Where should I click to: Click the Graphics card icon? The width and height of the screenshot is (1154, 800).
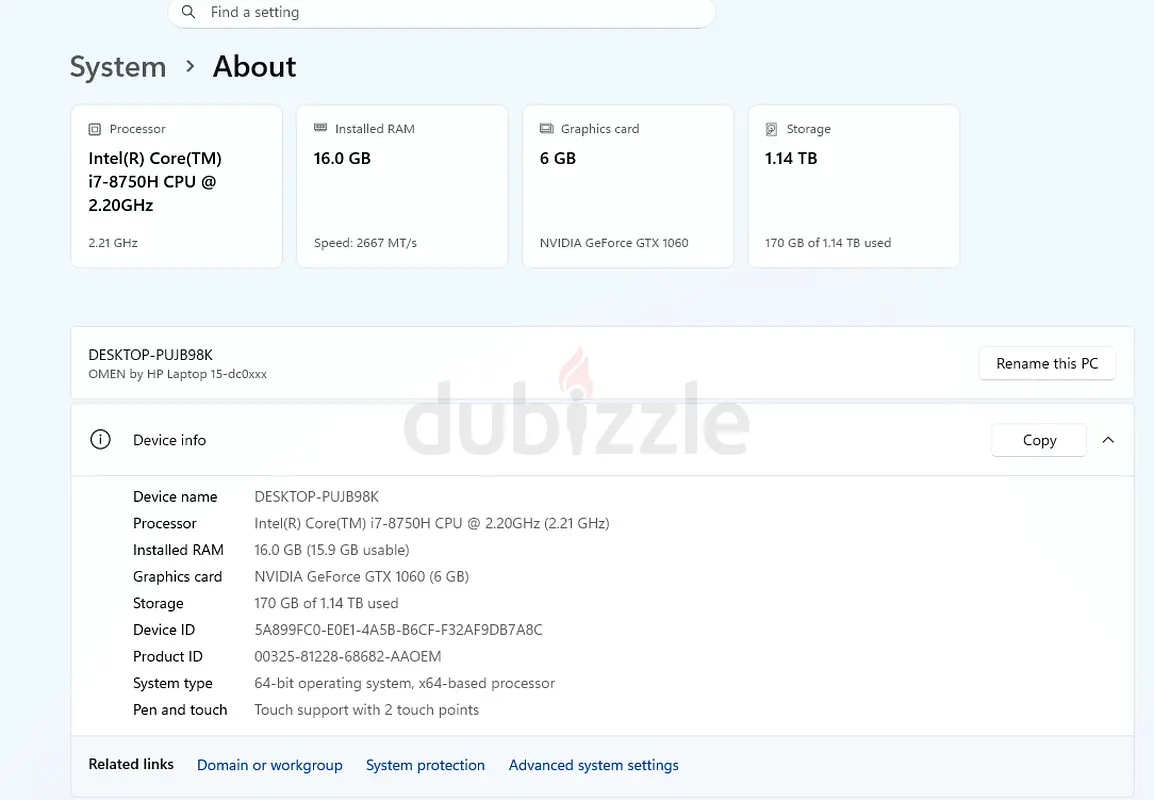click(x=546, y=129)
